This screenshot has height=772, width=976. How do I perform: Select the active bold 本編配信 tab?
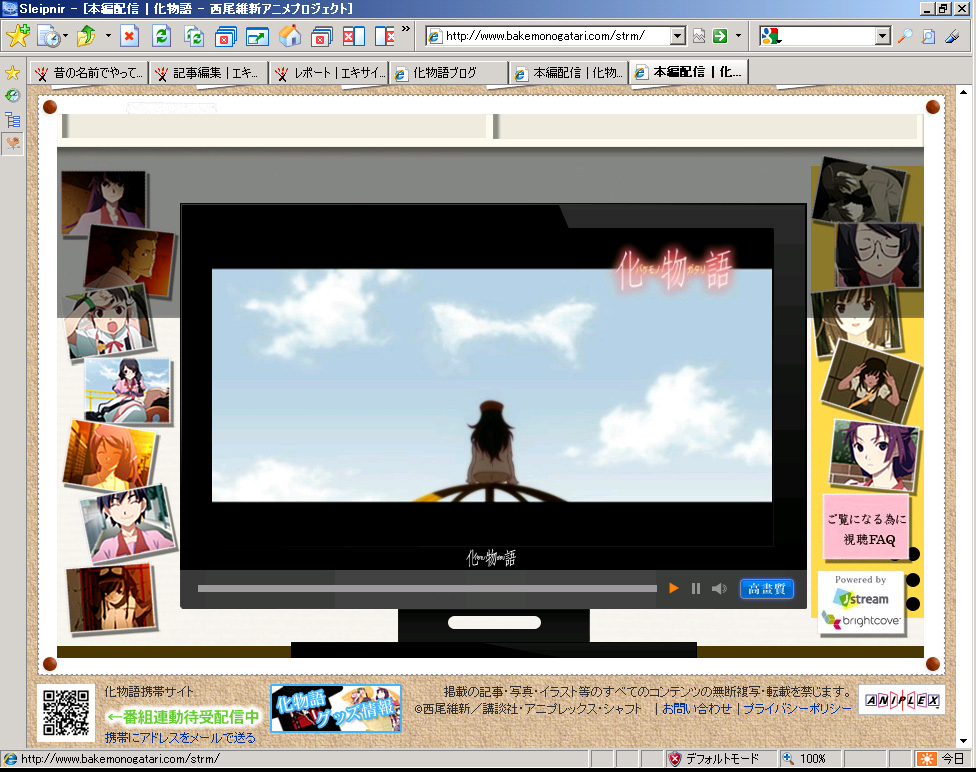[x=688, y=72]
